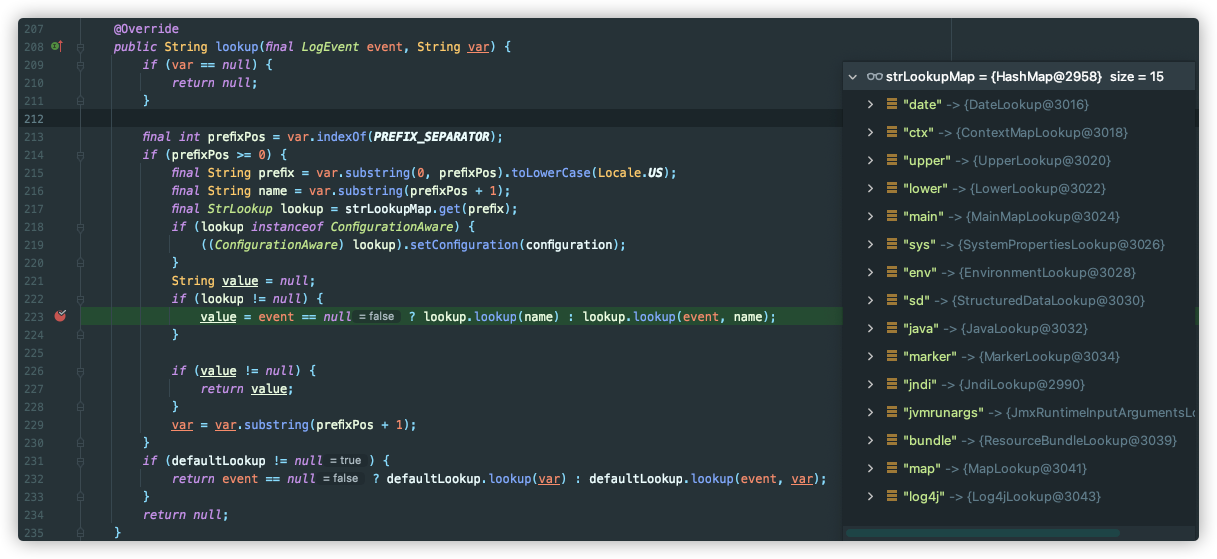
Task: Click the field icon next to "java" entry
Action: coord(890,328)
